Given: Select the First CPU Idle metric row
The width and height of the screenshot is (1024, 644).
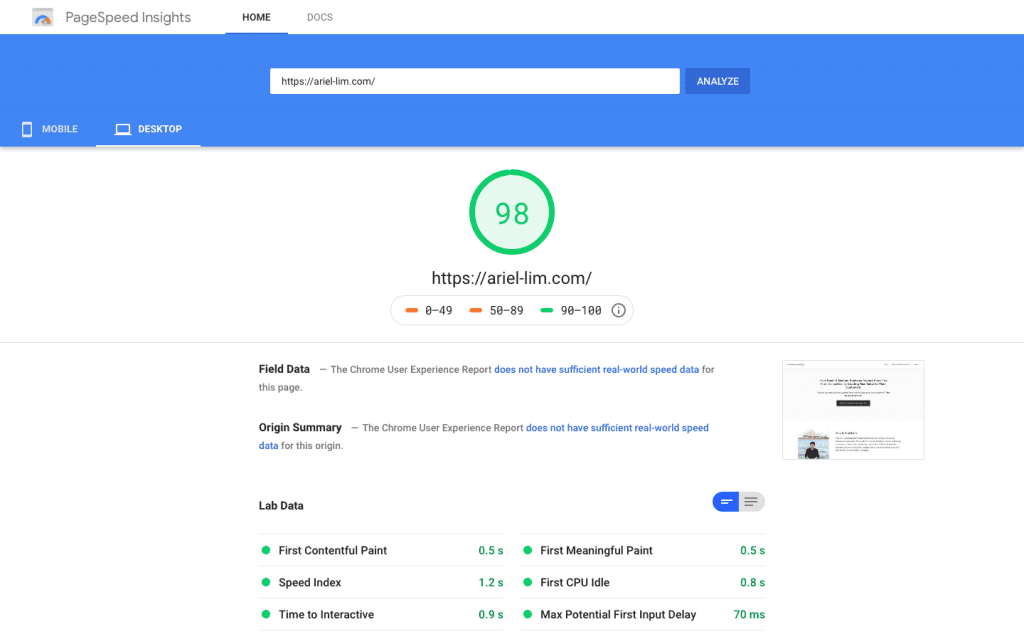Looking at the screenshot, I should tap(643, 583).
